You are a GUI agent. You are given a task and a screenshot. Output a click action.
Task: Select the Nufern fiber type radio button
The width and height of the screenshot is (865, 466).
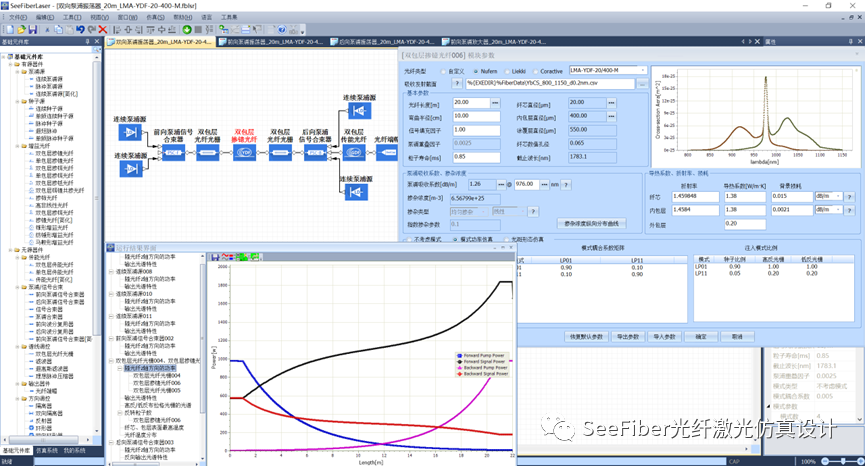(476, 71)
